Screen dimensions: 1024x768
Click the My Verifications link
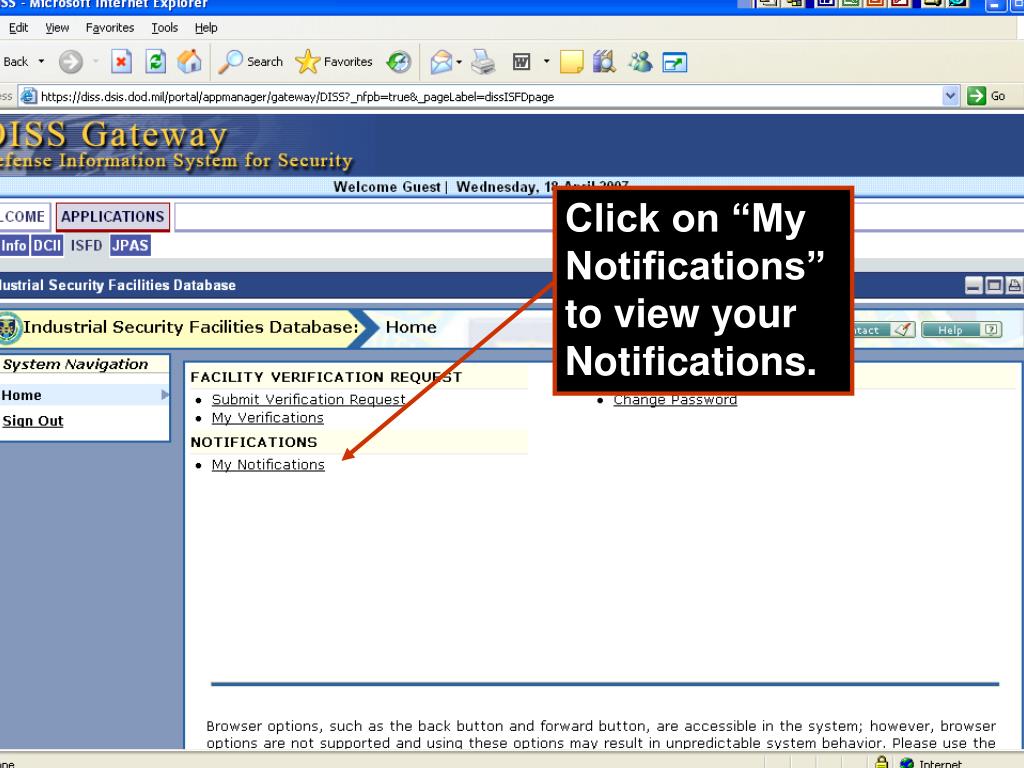[268, 417]
